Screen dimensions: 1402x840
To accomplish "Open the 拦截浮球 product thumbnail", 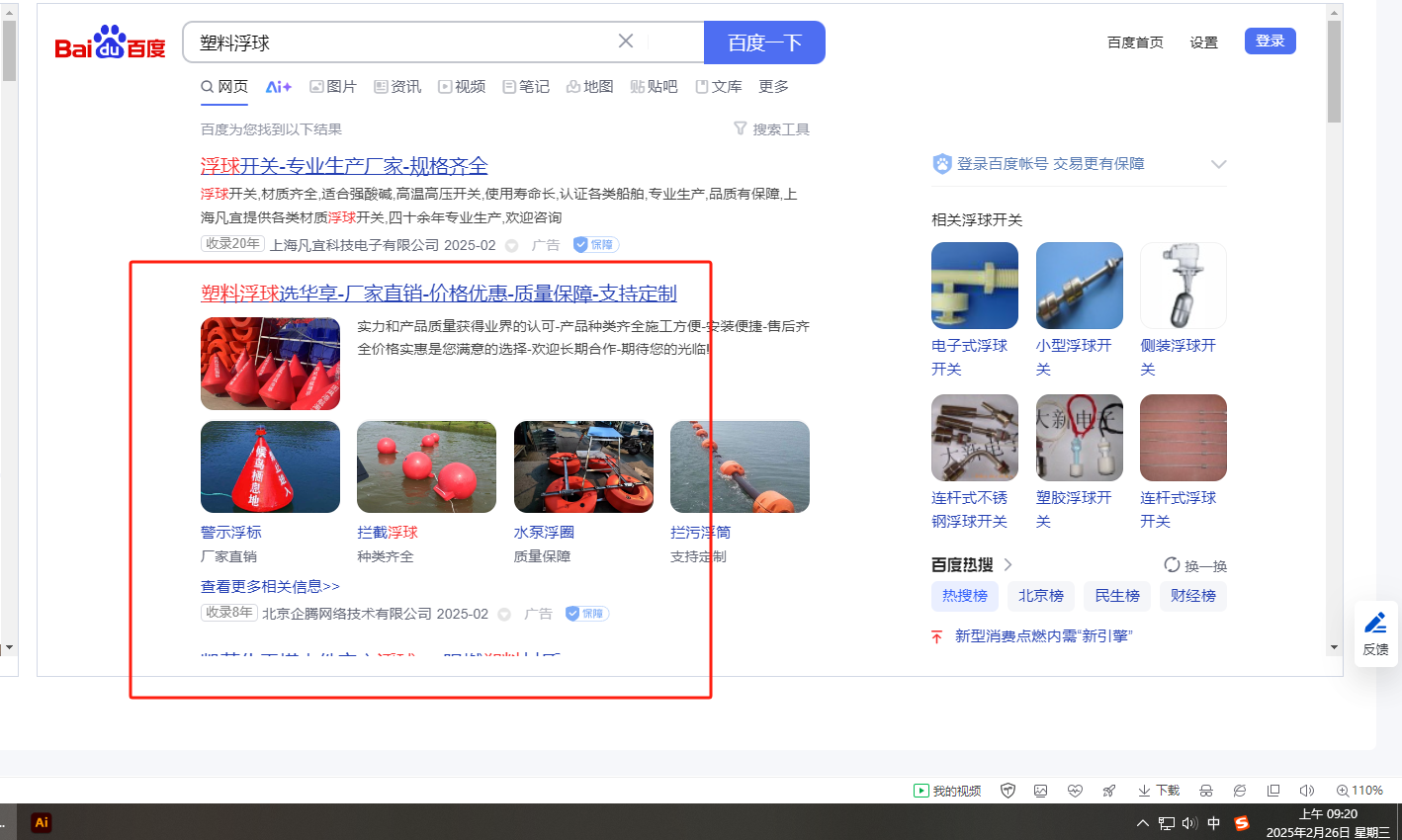I will click(426, 466).
